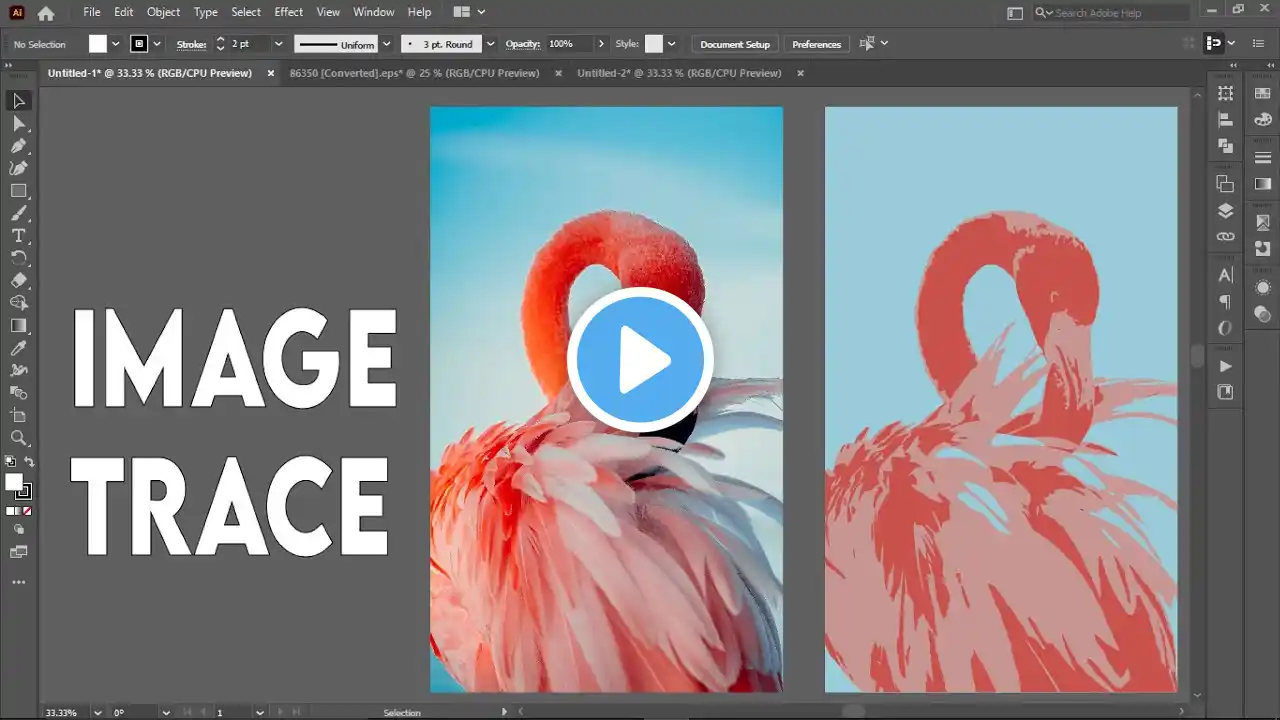
Task: Click the Home icon
Action: click(x=46, y=13)
